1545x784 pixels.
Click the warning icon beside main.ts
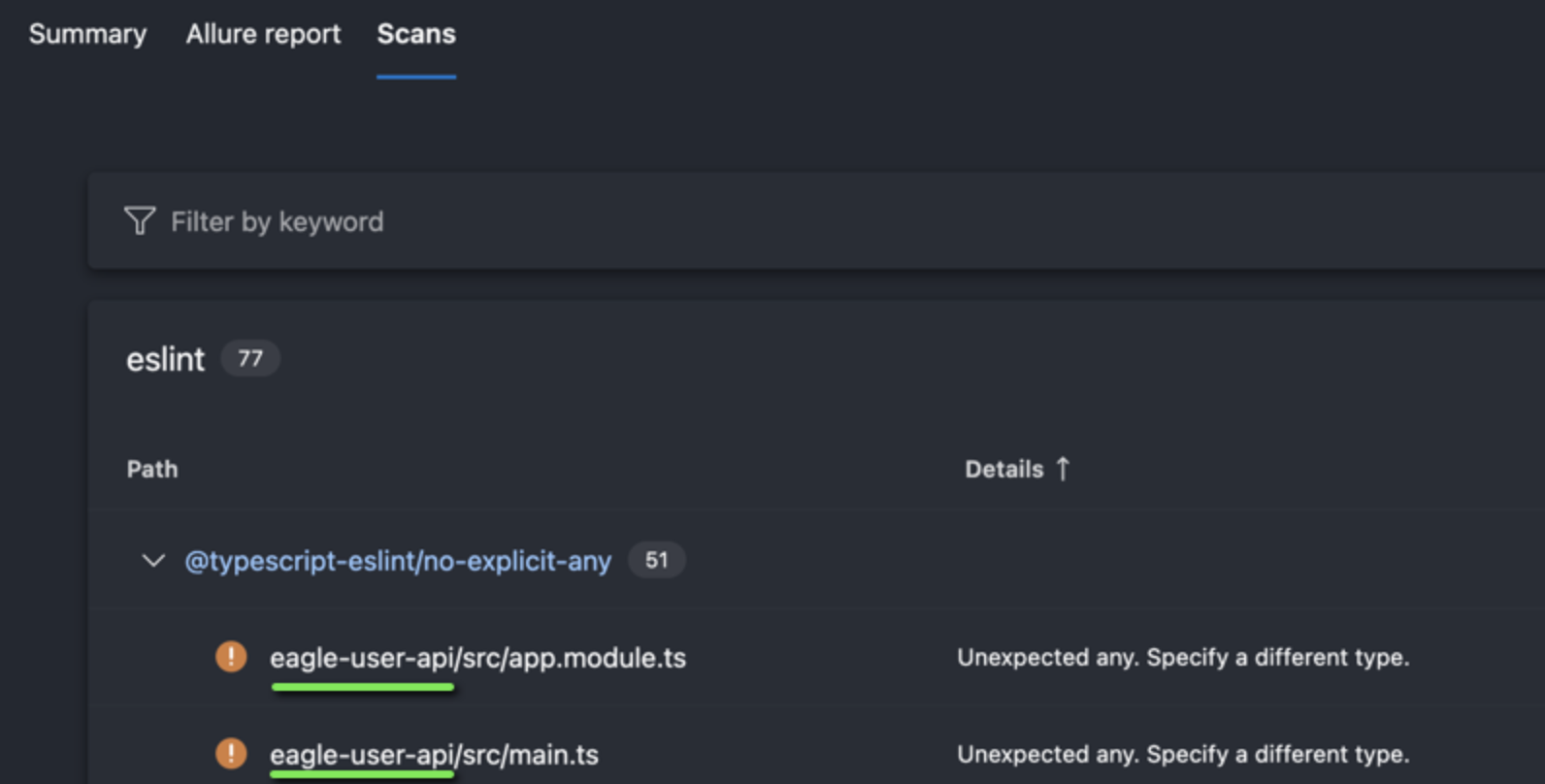231,754
